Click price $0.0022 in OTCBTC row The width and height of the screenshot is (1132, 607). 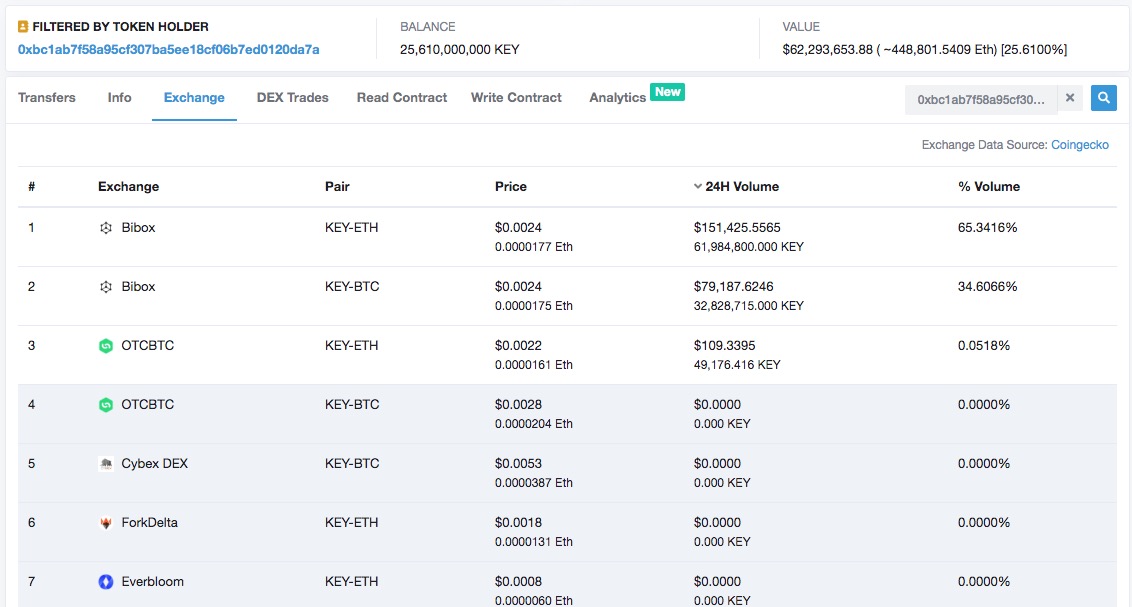pos(518,346)
